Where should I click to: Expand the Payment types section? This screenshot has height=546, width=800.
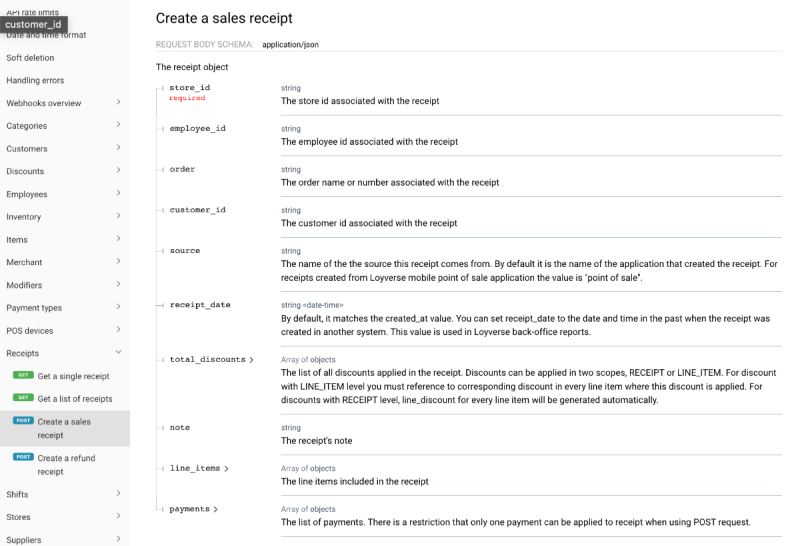[64, 308]
